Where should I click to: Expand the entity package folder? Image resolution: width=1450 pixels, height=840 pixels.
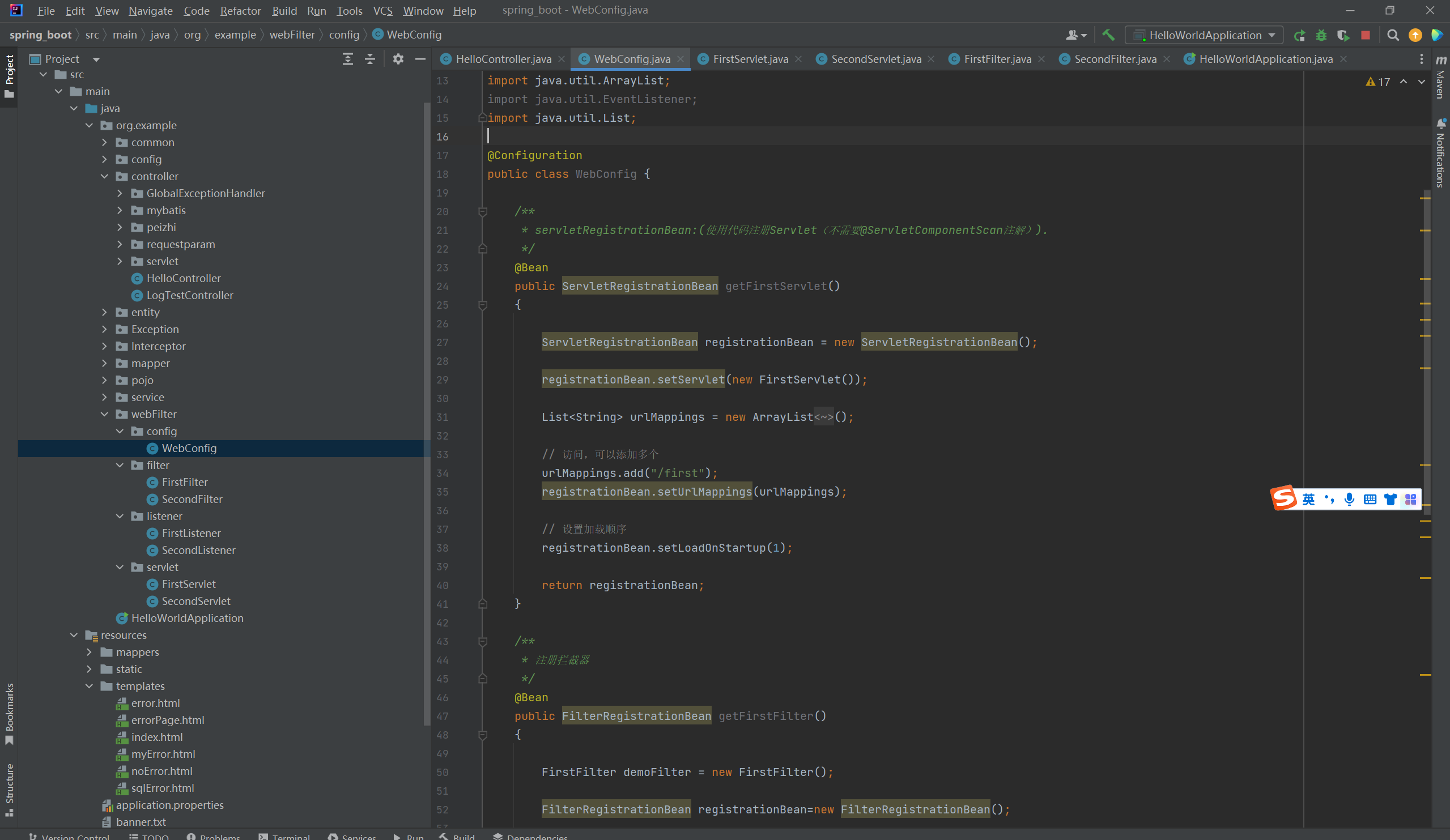(105, 313)
